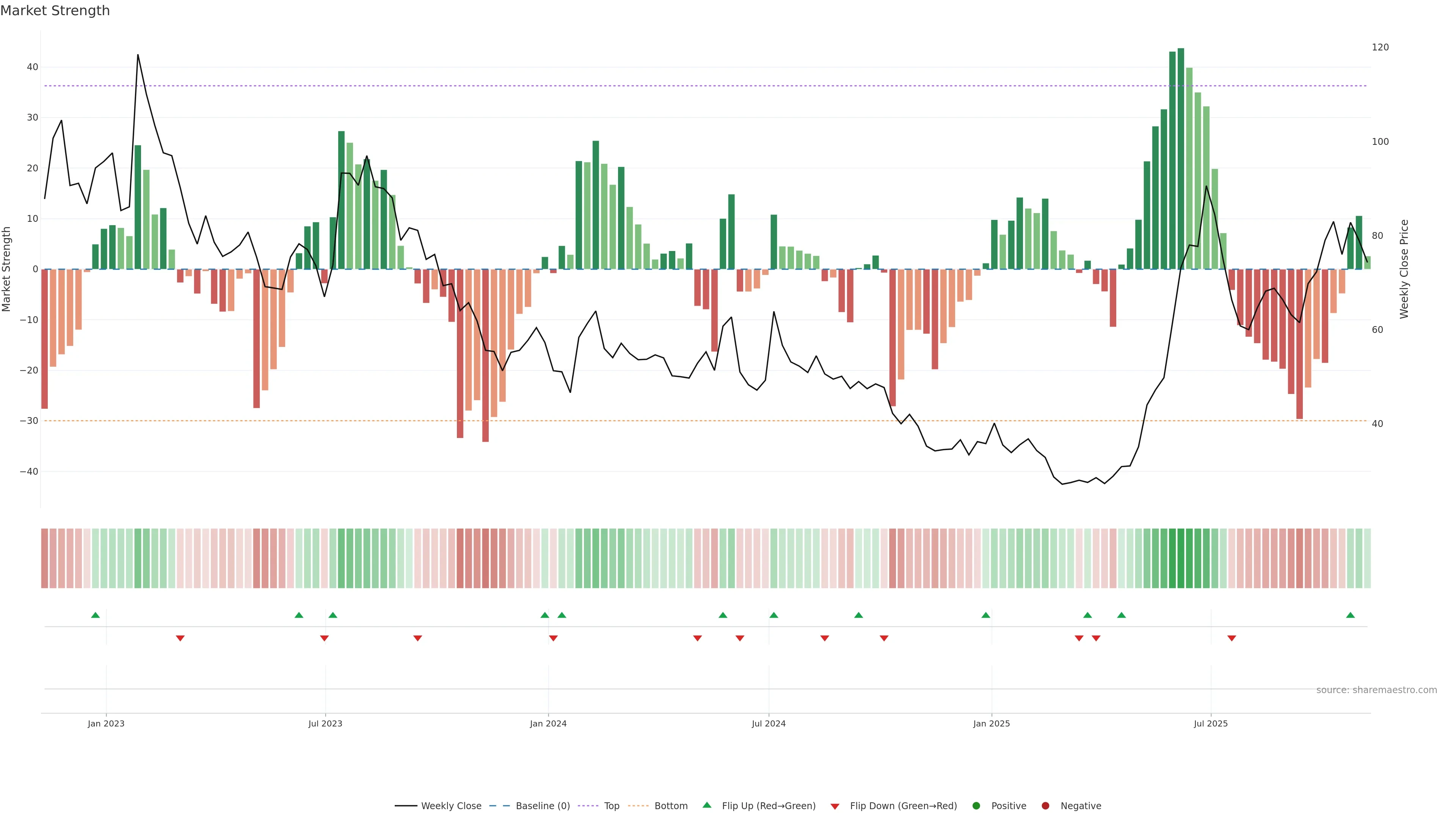Viewport: 1456px width, 819px height.
Task: Click the Jul 2025 x-axis label
Action: (1211, 723)
